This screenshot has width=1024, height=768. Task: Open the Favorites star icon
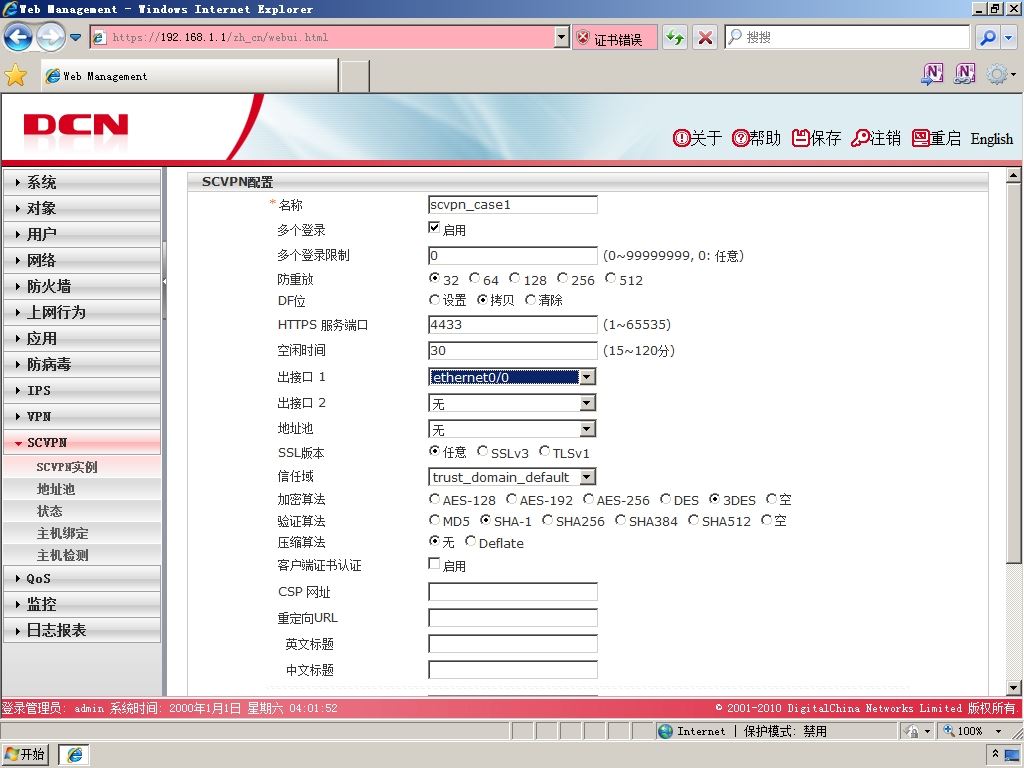(16, 76)
